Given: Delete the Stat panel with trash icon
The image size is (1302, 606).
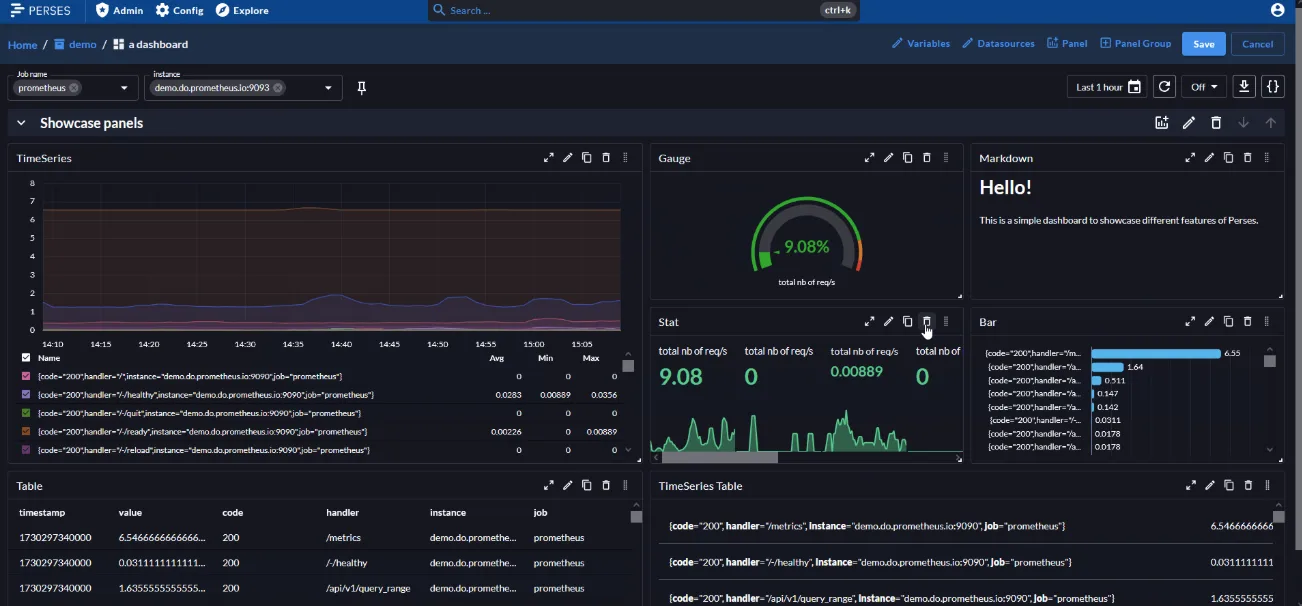Looking at the screenshot, I should point(927,322).
